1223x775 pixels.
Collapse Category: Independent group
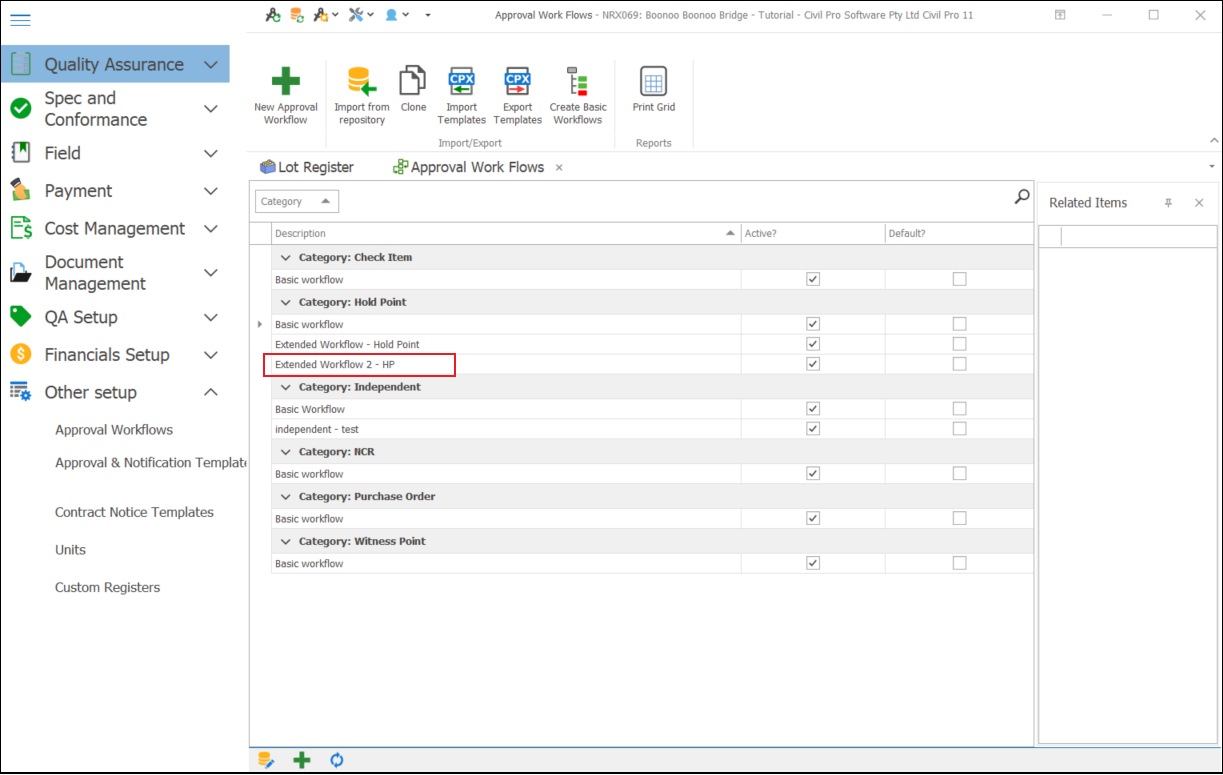coord(285,387)
